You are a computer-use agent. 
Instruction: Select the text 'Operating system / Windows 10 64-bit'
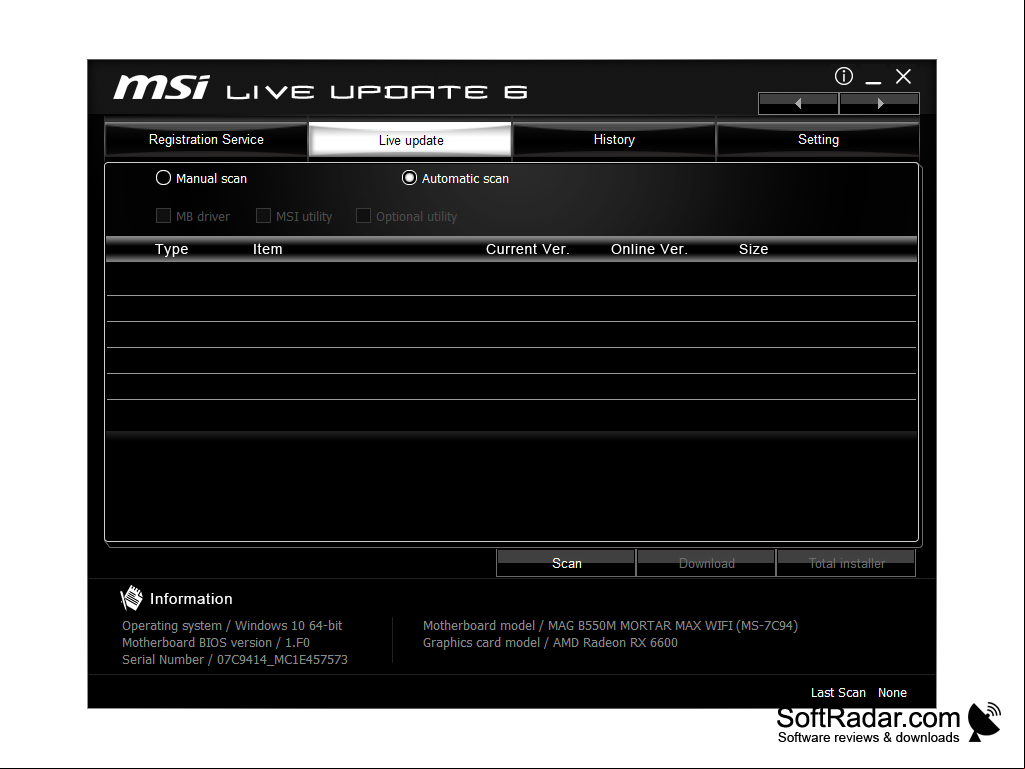pyautogui.click(x=232, y=626)
